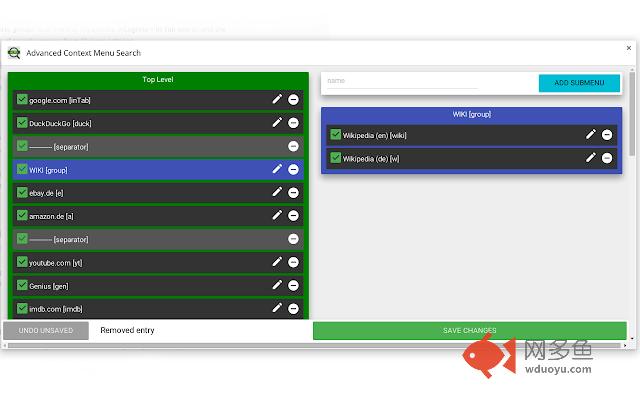This screenshot has height=400, width=640.
Task: Click the UNDO UNSAVED button
Action: pyautogui.click(x=46, y=331)
